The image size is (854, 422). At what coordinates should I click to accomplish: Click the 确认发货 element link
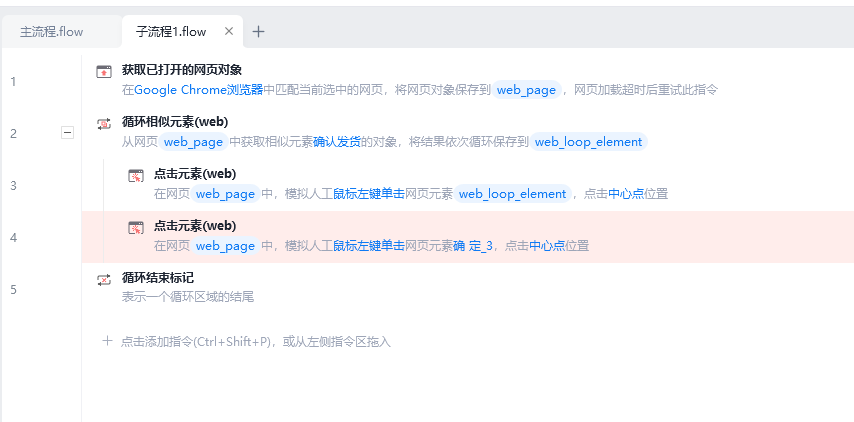(x=337, y=142)
